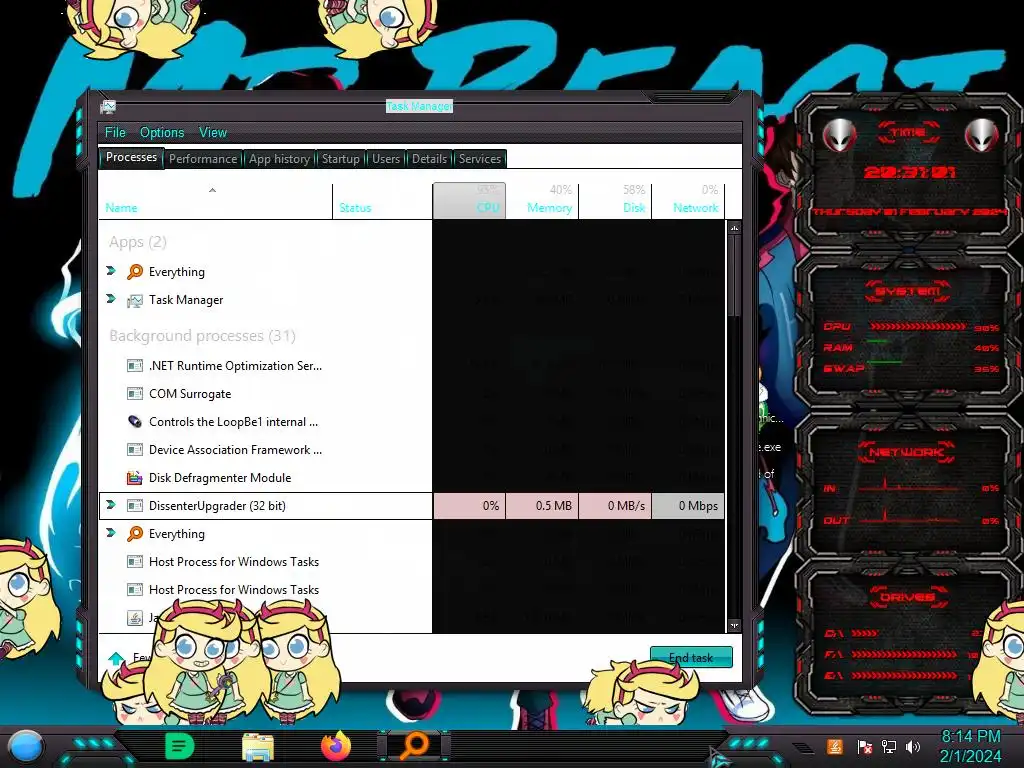Click the 0.5 MB memory cell

click(542, 506)
